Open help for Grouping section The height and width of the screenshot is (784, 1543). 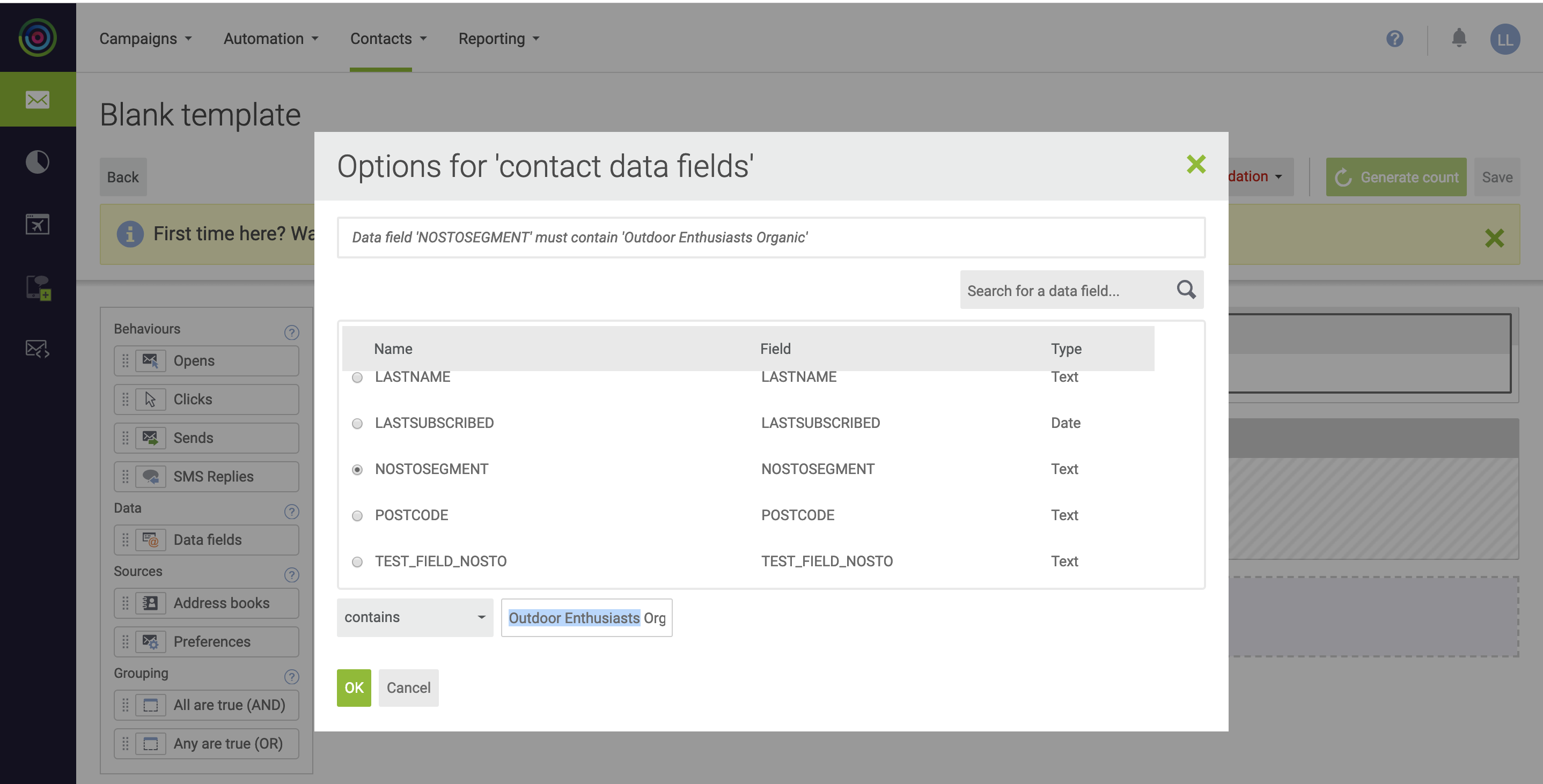tap(292, 677)
